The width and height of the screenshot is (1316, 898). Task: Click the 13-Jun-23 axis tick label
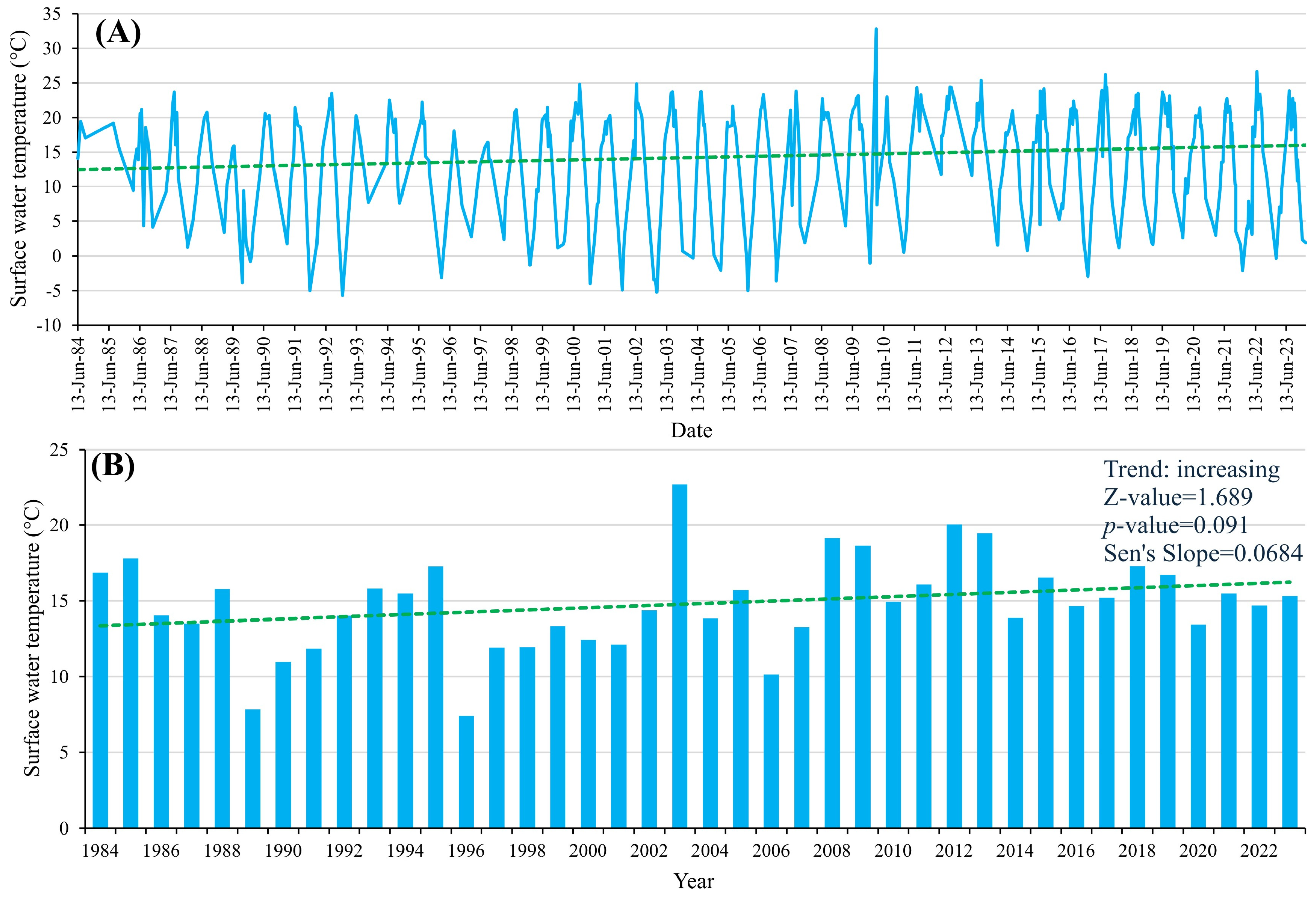click(1286, 374)
